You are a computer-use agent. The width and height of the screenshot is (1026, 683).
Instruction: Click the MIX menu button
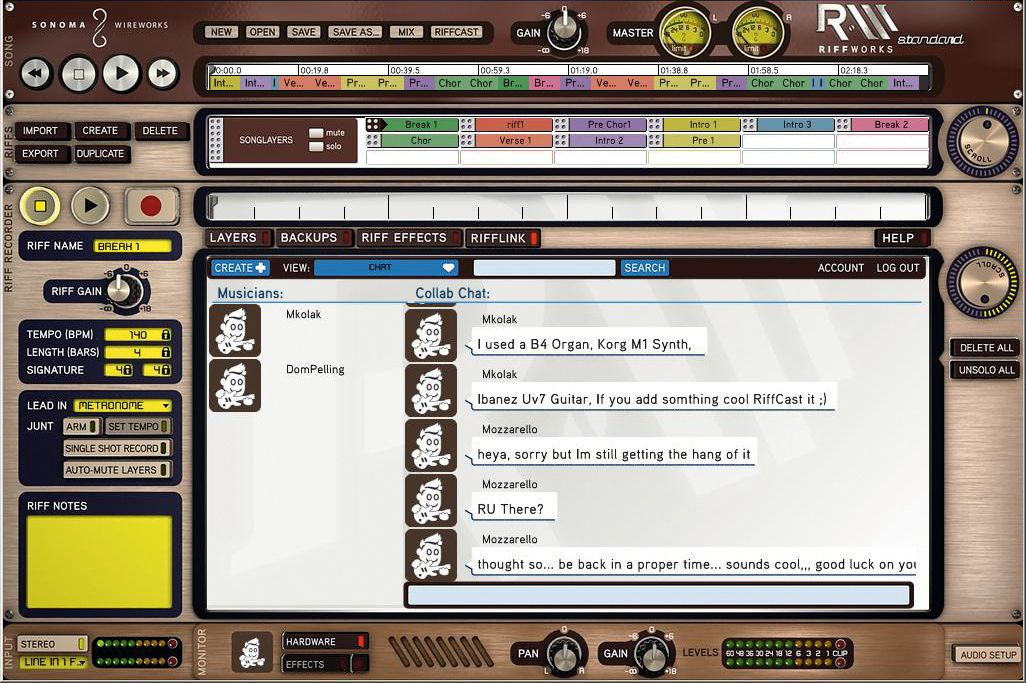click(406, 32)
